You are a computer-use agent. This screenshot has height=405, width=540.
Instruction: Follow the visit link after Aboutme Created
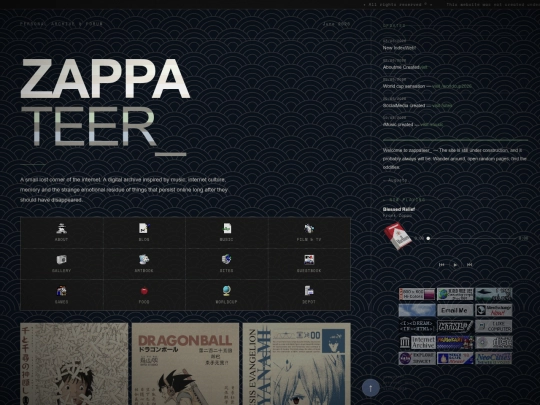pos(424,67)
